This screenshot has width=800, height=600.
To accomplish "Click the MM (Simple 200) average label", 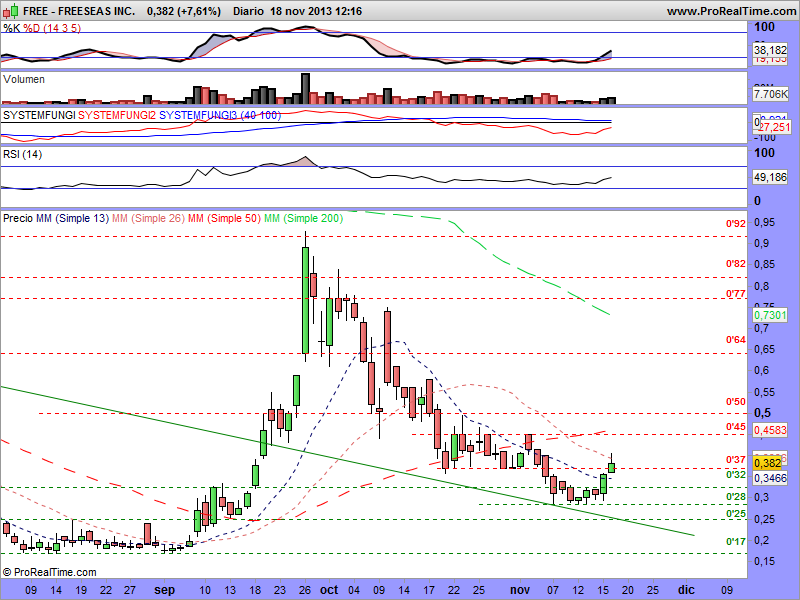I will (304, 218).
